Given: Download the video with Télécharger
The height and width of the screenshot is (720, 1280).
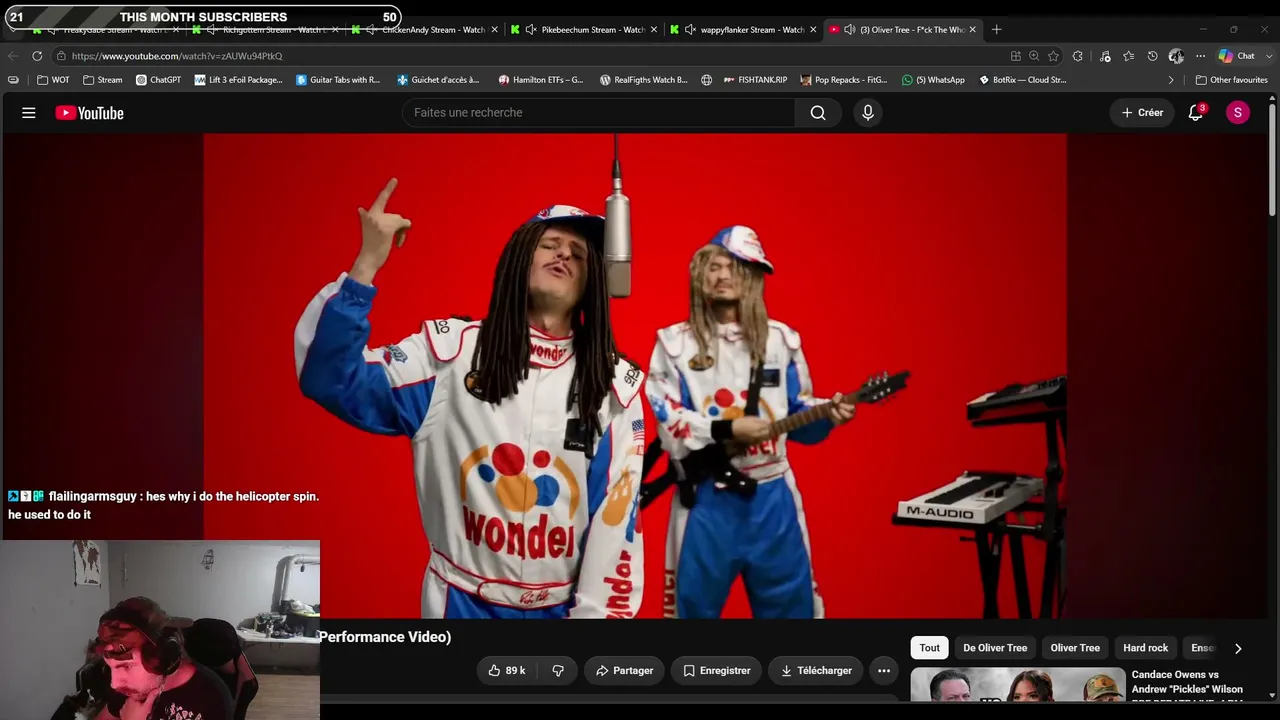Looking at the screenshot, I should click(816, 671).
